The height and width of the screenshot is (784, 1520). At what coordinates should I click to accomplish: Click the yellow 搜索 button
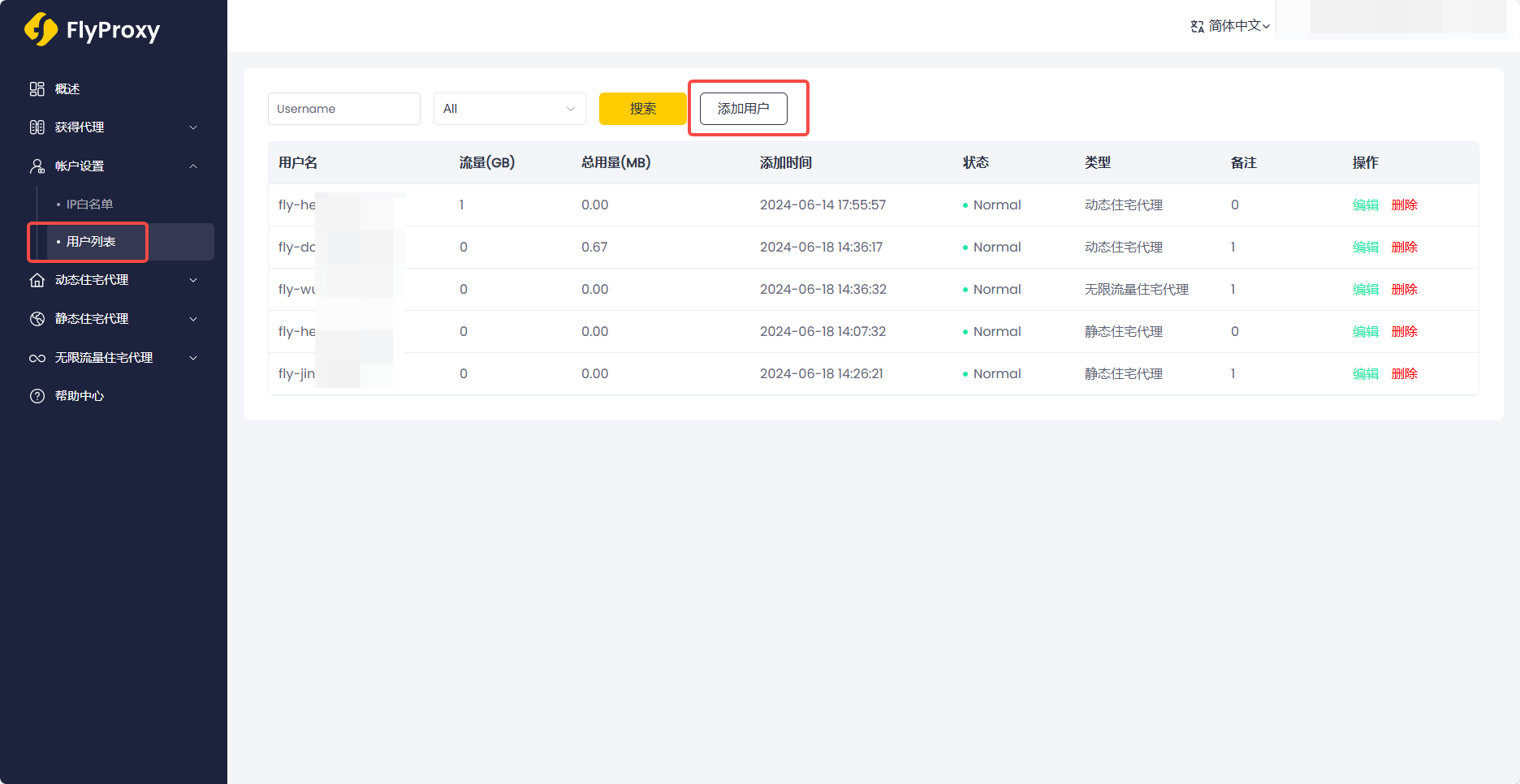tap(643, 109)
